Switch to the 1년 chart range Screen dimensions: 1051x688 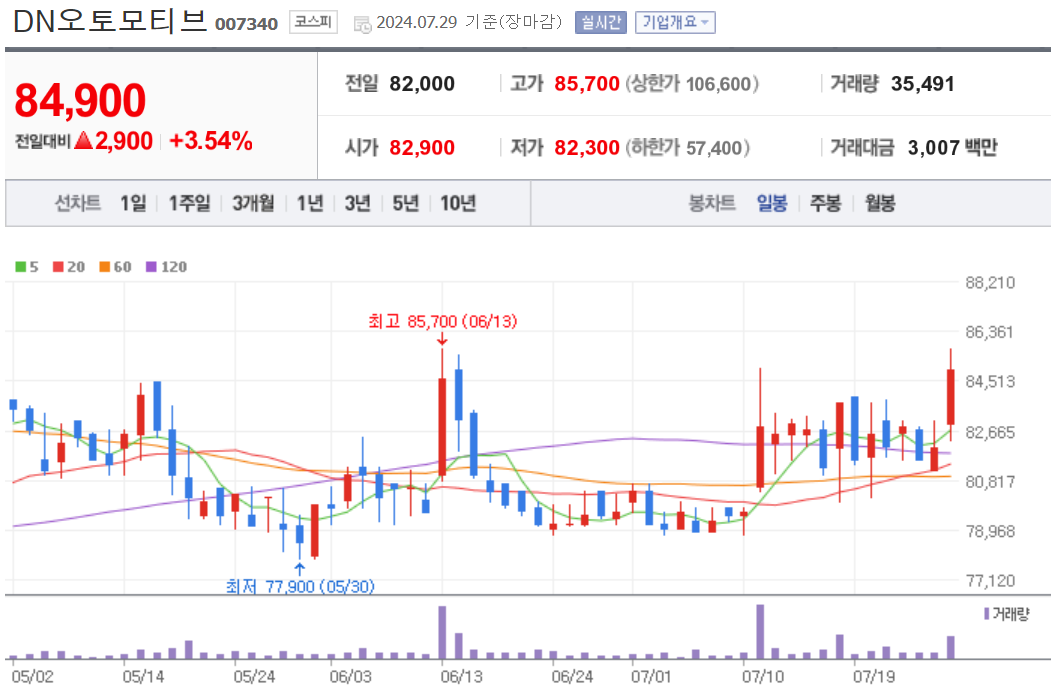coord(310,203)
